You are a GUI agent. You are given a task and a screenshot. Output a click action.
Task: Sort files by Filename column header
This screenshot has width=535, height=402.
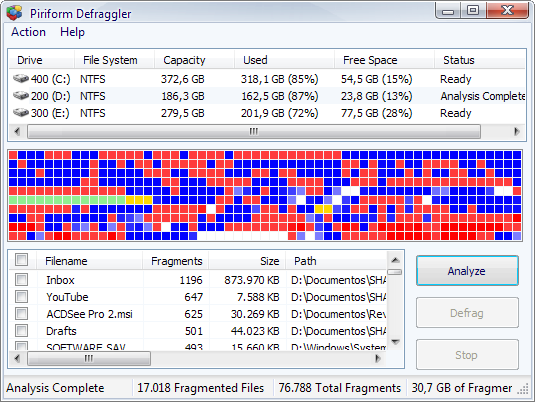tap(89, 261)
